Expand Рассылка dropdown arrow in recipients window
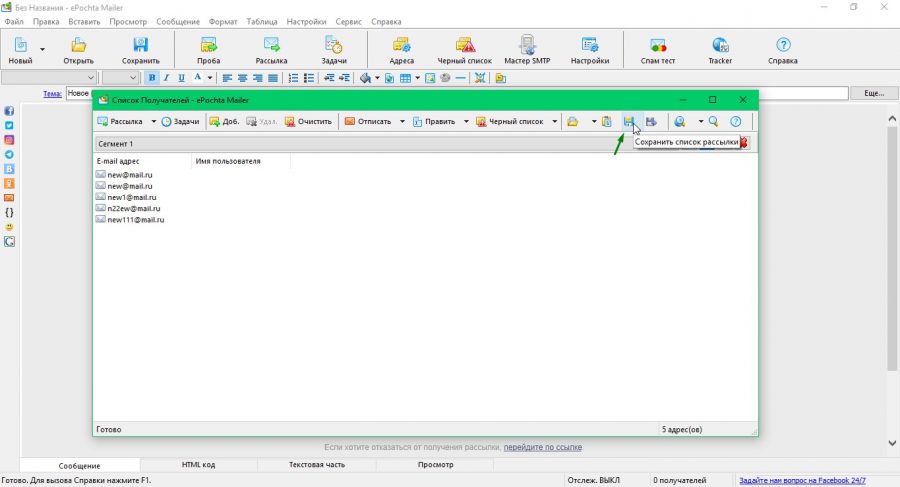This screenshot has height=487, width=900. 153,121
